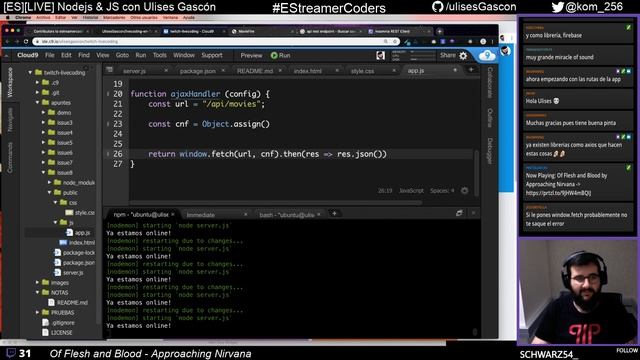Close the index.html editor tab

pos(337,71)
